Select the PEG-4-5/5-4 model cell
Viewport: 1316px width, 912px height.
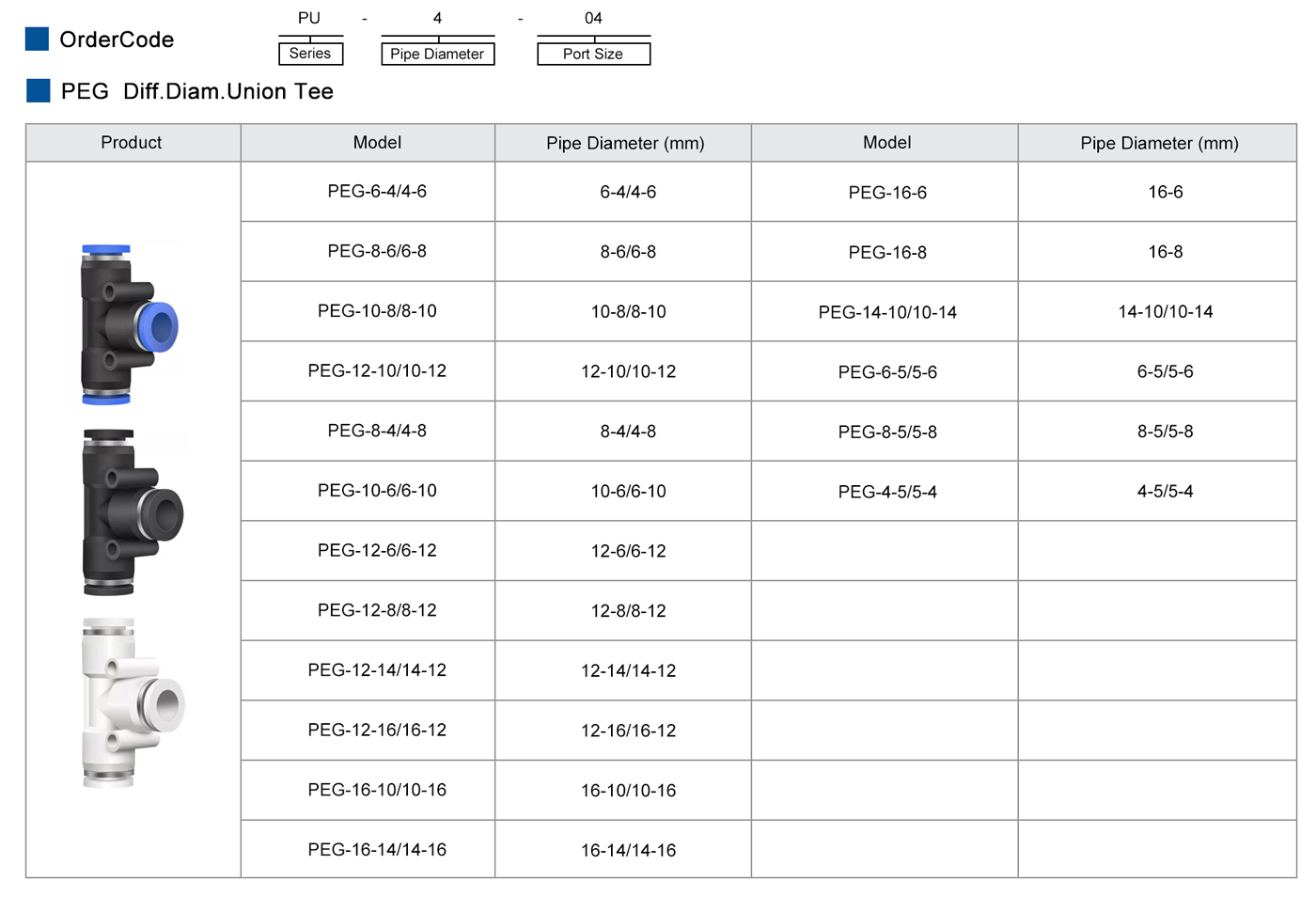pos(887,492)
